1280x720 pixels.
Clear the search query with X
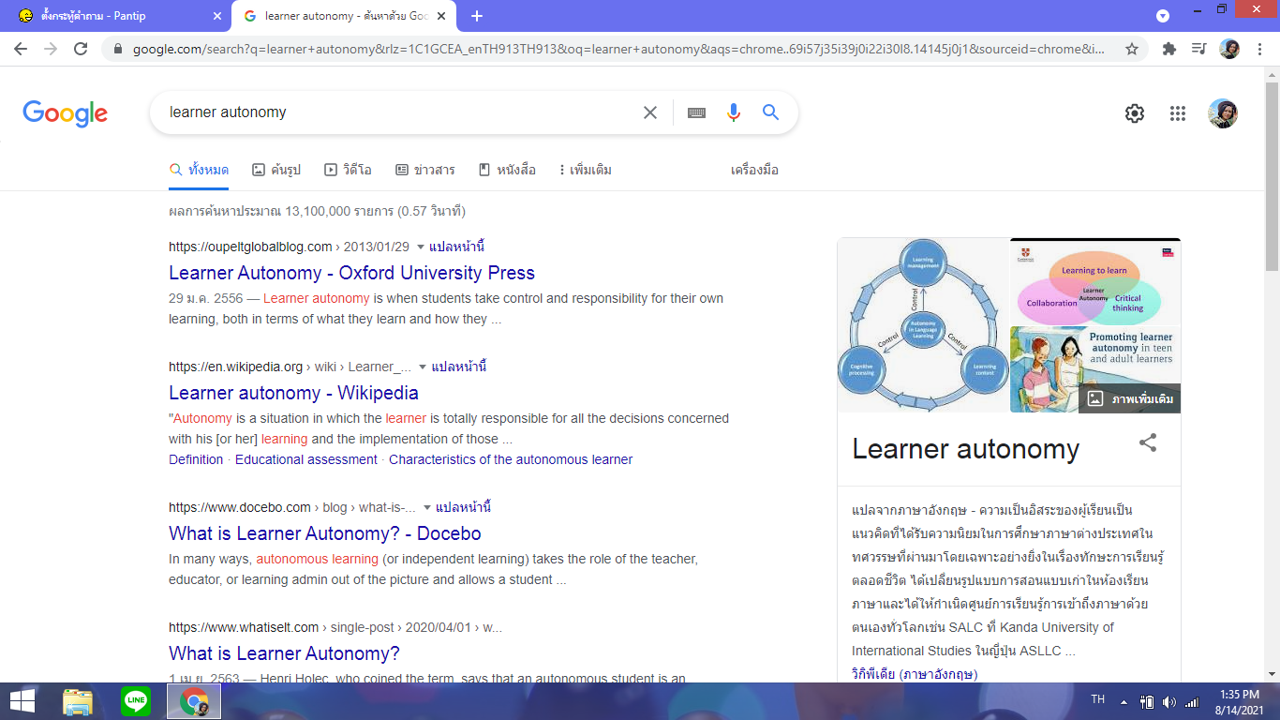[650, 113]
